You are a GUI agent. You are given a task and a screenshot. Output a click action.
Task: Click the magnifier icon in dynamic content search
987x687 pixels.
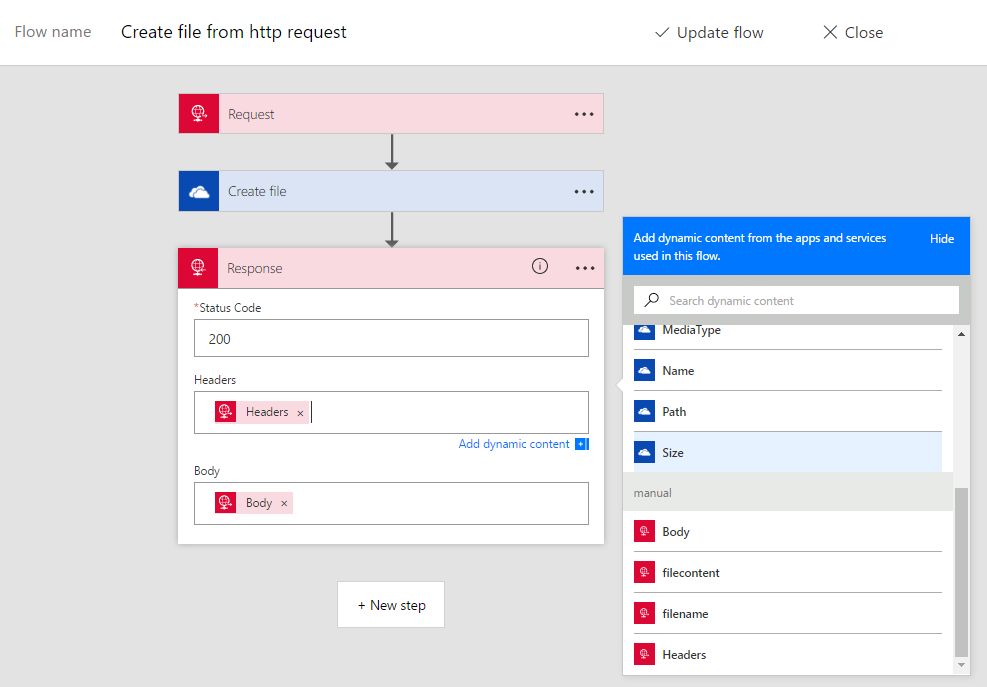click(x=652, y=300)
